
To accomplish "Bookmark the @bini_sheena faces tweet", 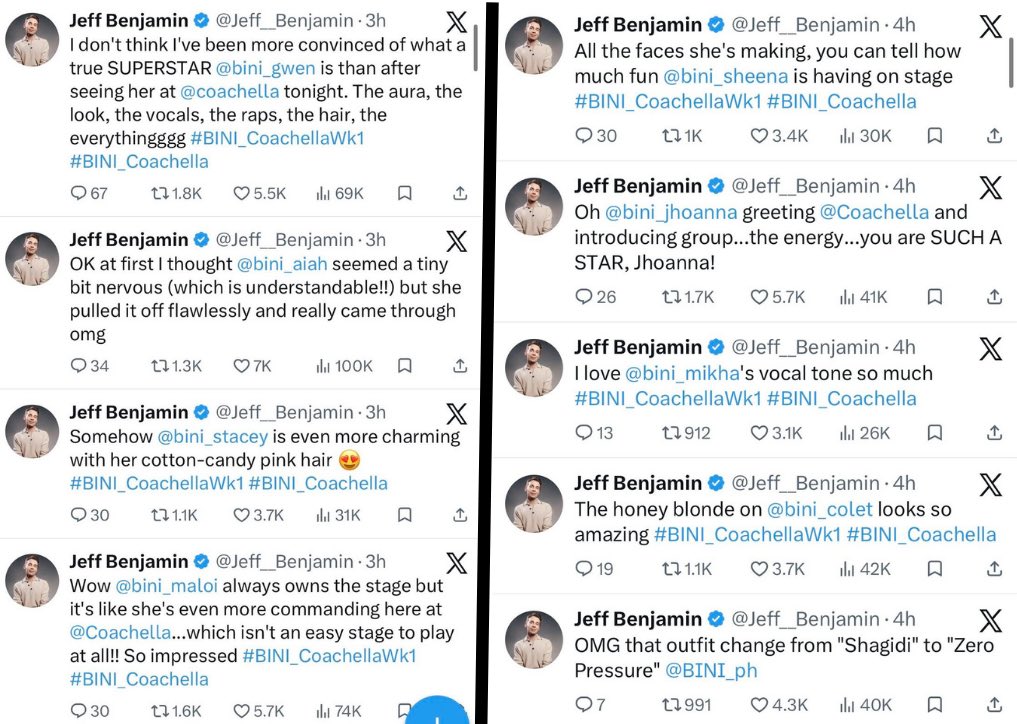I will (934, 135).
